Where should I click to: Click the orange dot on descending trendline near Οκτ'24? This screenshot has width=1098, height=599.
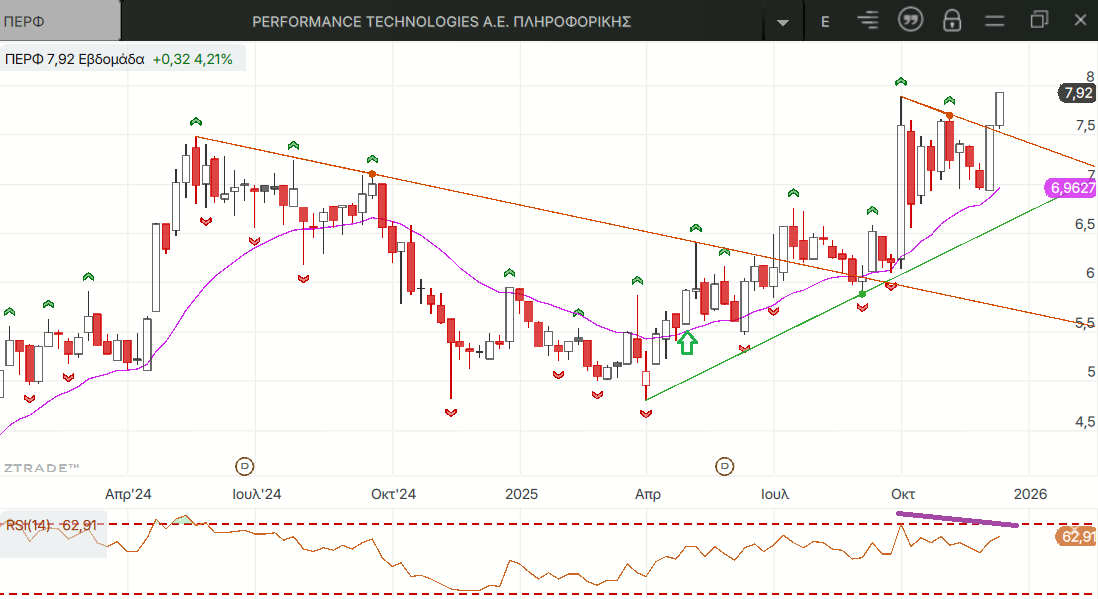[x=372, y=175]
